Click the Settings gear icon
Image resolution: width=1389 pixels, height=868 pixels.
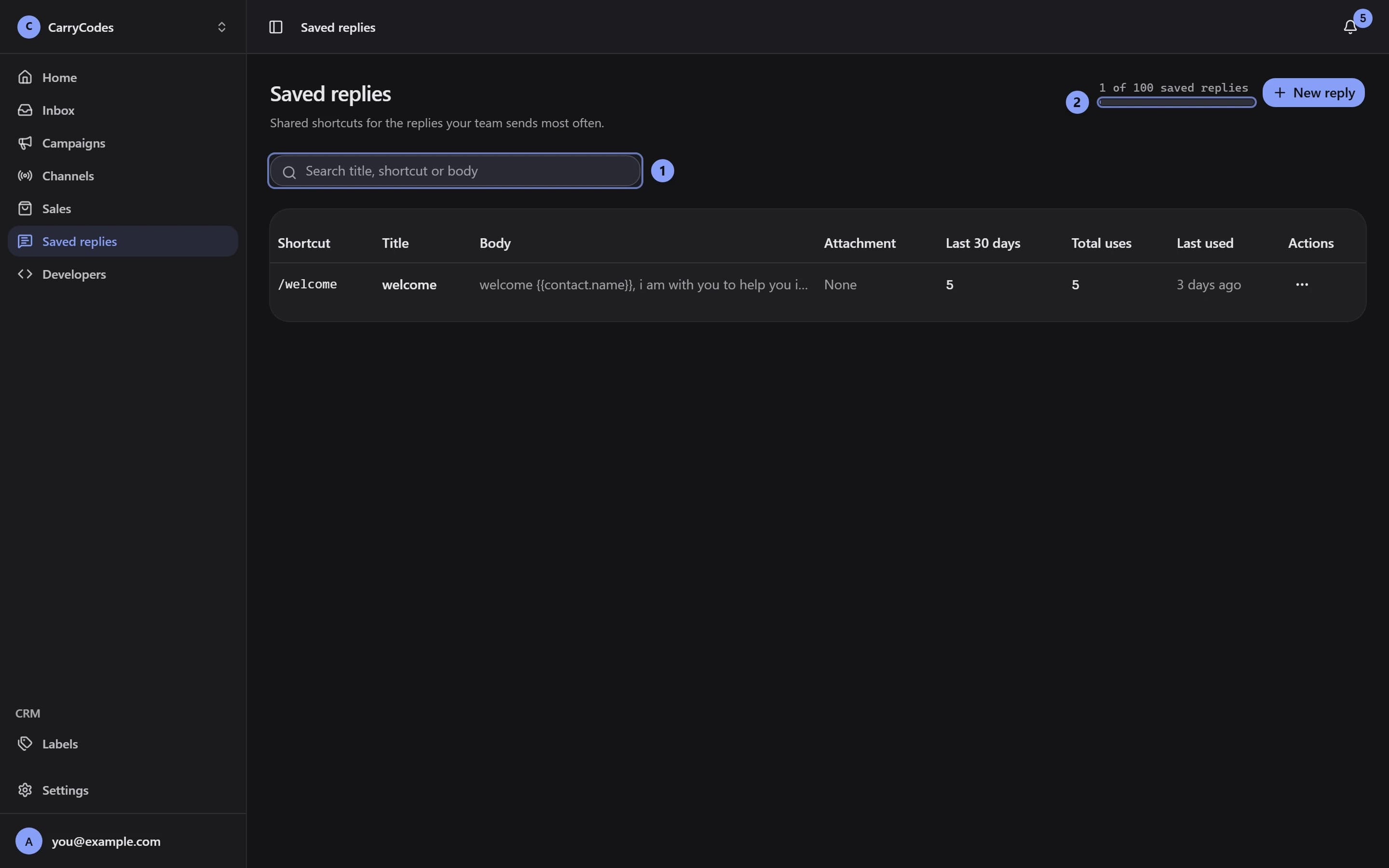click(x=25, y=790)
